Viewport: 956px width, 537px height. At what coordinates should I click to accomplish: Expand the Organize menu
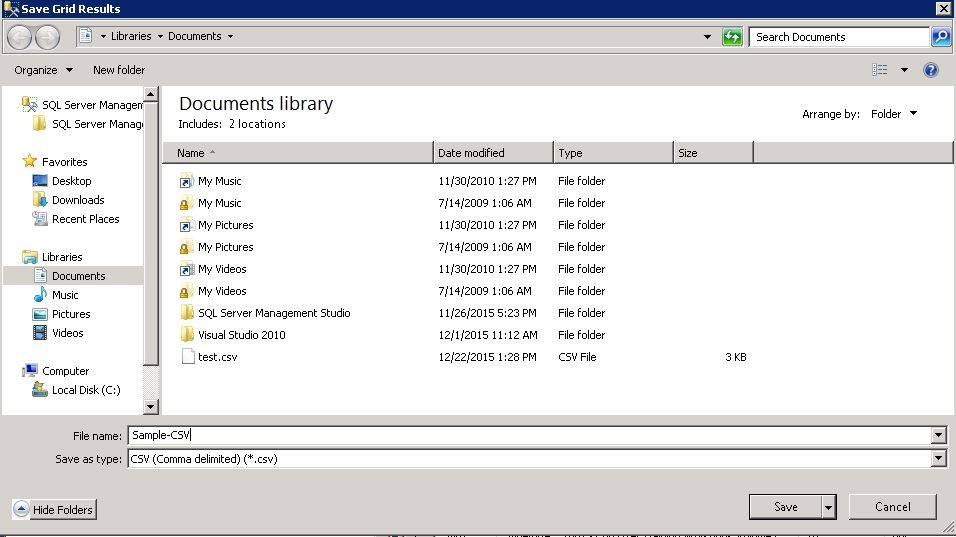[x=43, y=70]
